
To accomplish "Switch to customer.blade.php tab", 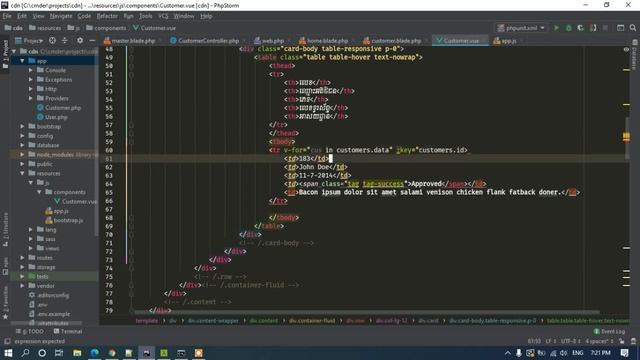I will pyautogui.click(x=393, y=41).
